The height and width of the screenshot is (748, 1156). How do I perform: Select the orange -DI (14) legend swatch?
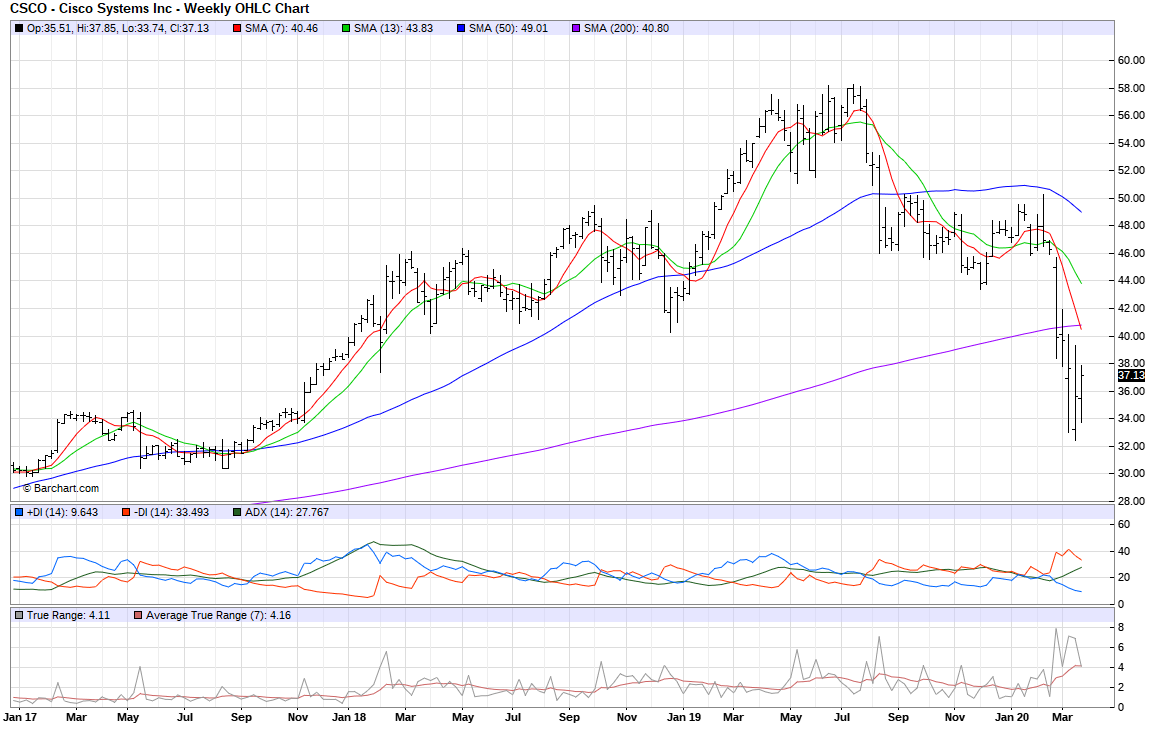(x=127, y=512)
